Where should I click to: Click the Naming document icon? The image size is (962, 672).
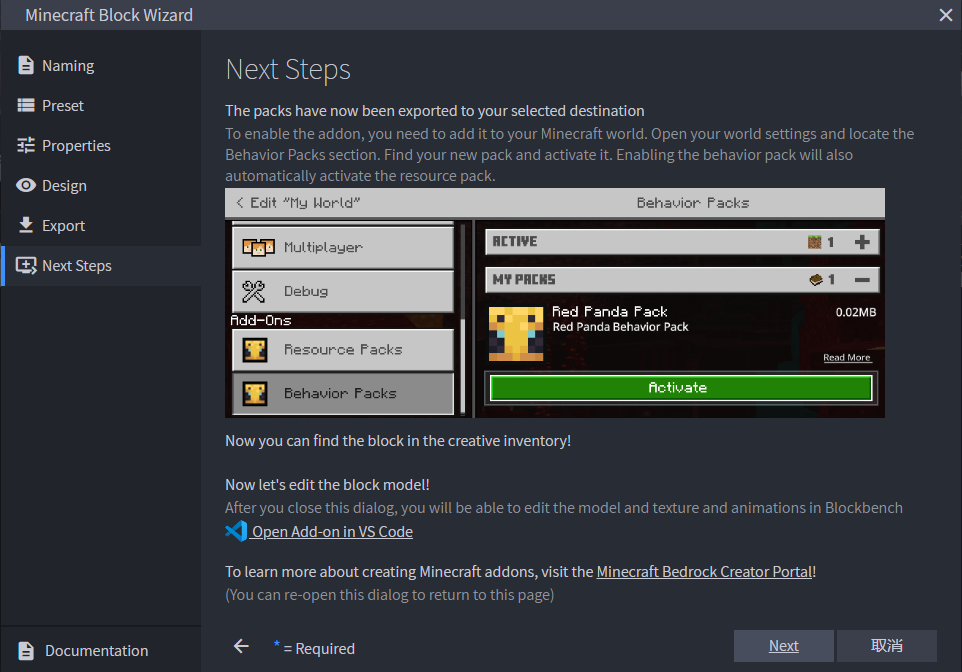pyautogui.click(x=26, y=65)
